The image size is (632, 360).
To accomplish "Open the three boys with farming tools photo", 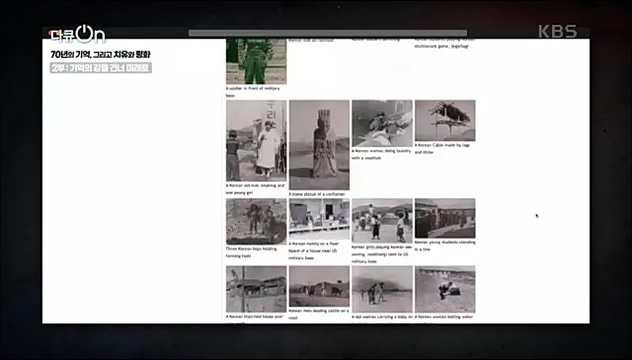I will [256, 221].
